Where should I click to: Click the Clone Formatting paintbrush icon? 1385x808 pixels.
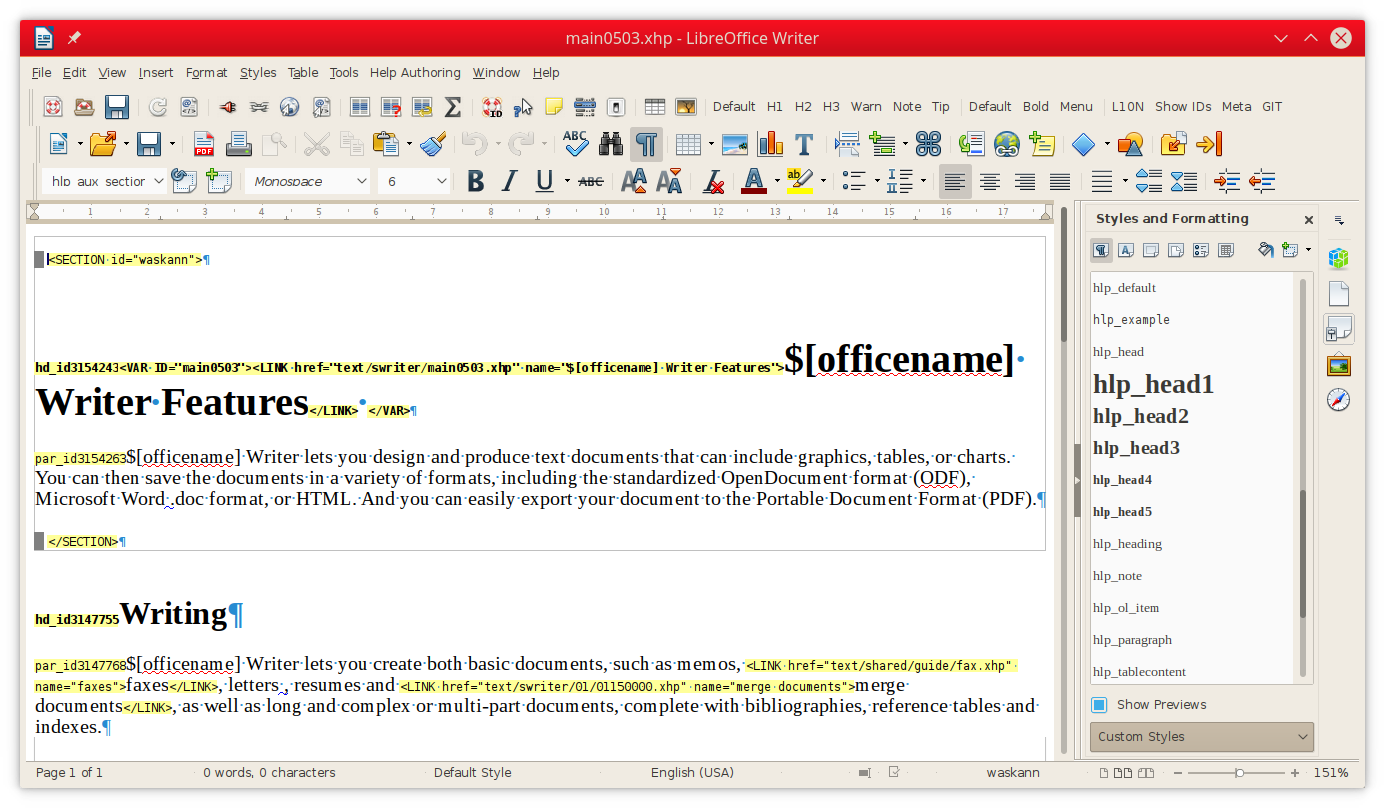tap(432, 144)
